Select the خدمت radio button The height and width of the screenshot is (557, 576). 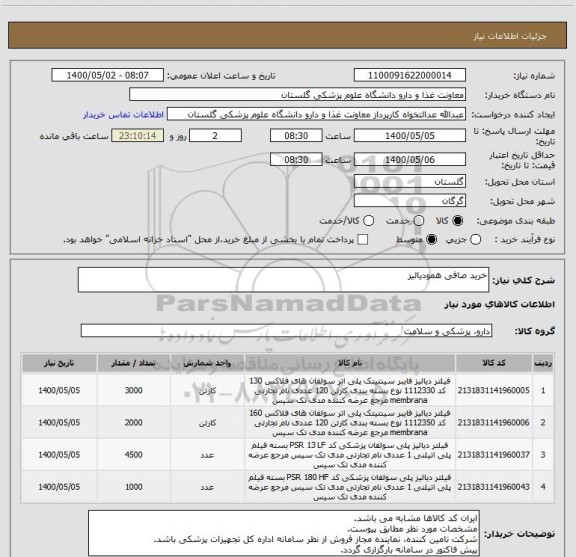click(x=419, y=220)
